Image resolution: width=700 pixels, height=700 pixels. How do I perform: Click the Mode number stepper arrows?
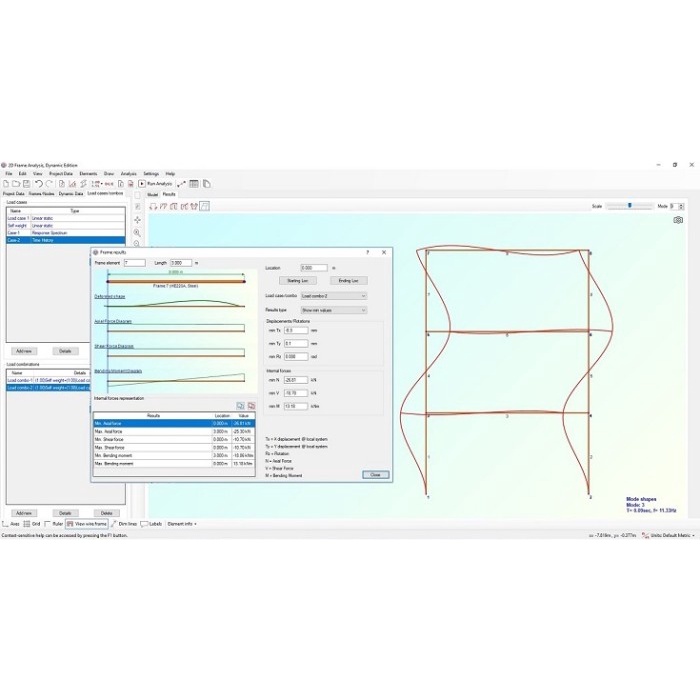click(x=681, y=206)
